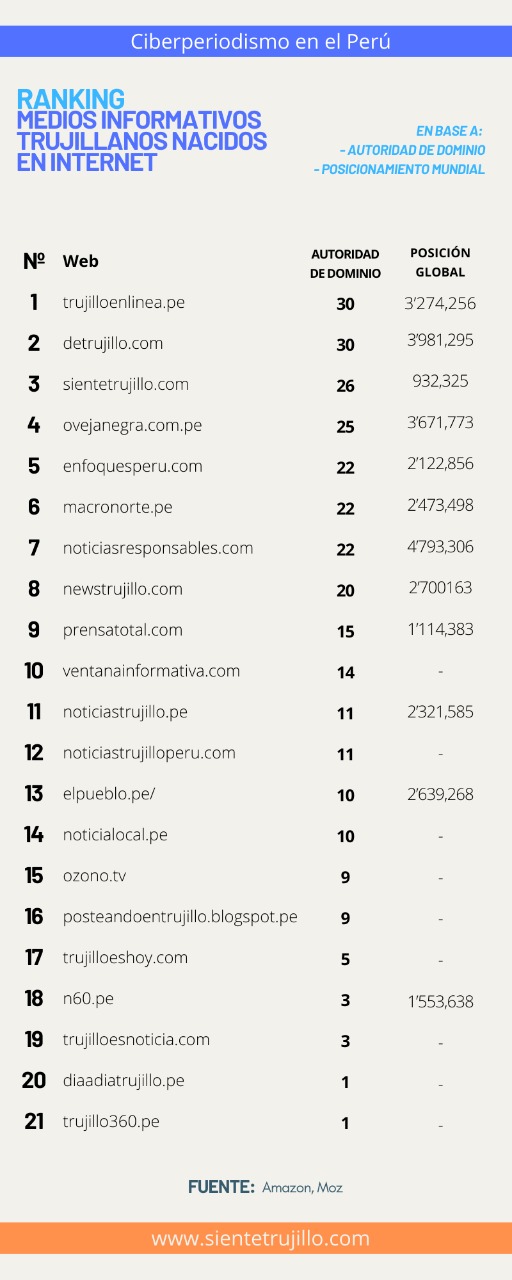512x1280 pixels.
Task: Click global position value 932,325
Action: (440, 381)
